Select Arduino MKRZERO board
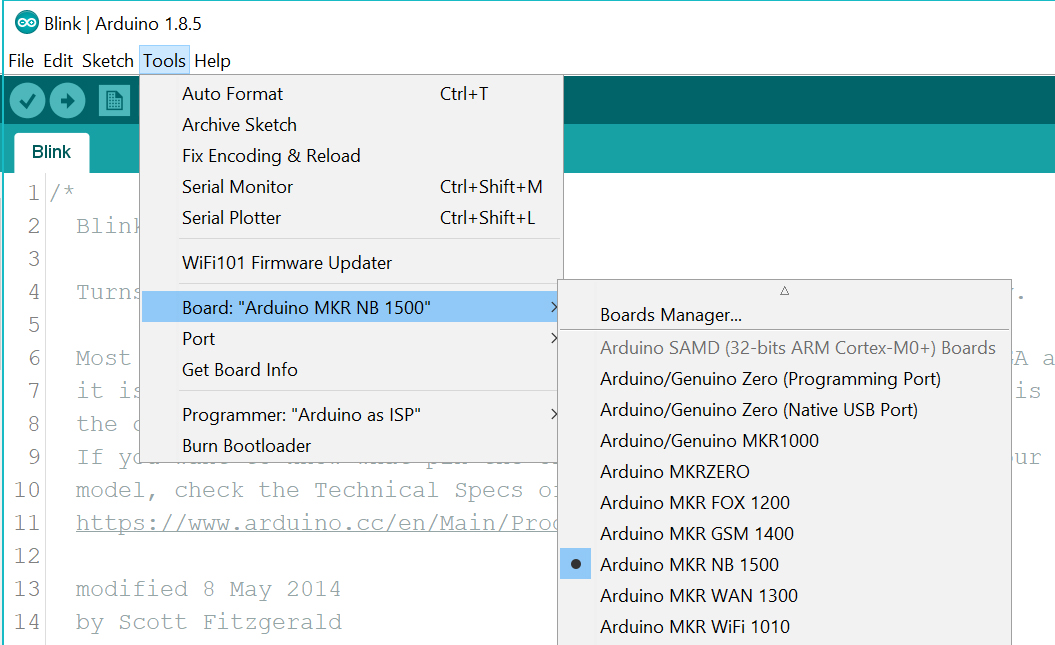Image resolution: width=1055 pixels, height=645 pixels. pos(785,471)
